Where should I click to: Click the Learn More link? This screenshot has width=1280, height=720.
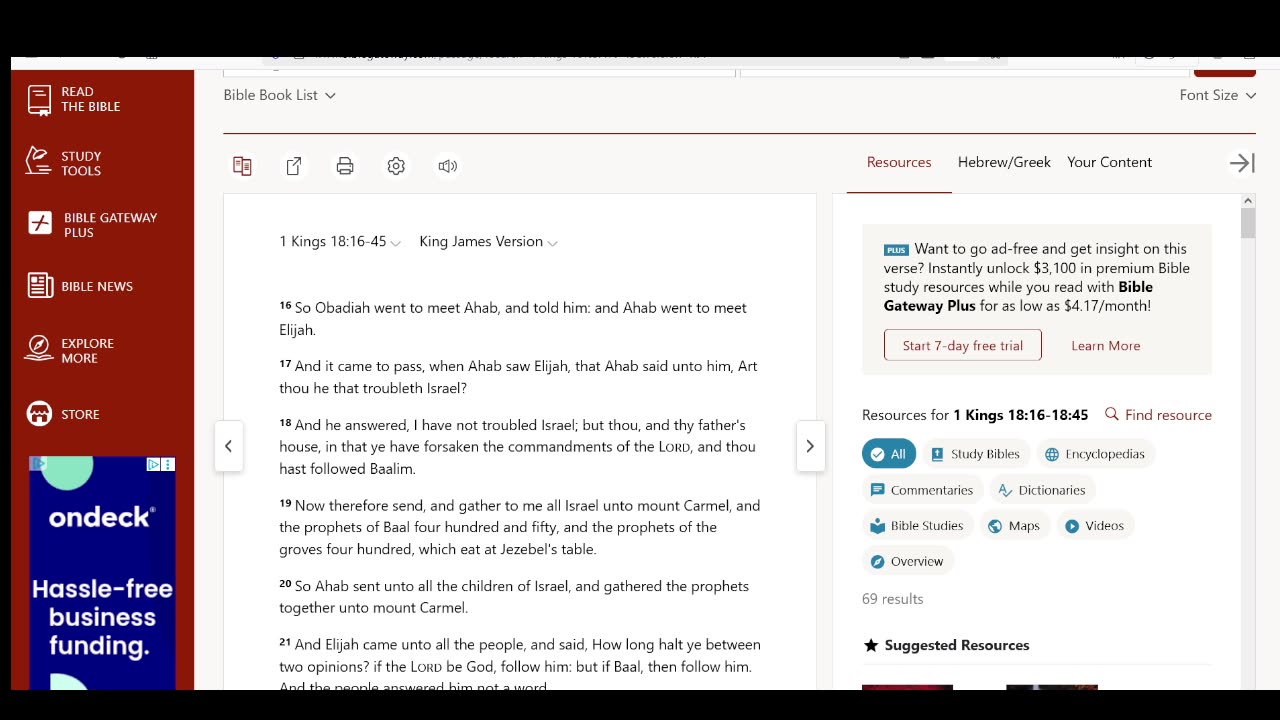[1105, 346]
